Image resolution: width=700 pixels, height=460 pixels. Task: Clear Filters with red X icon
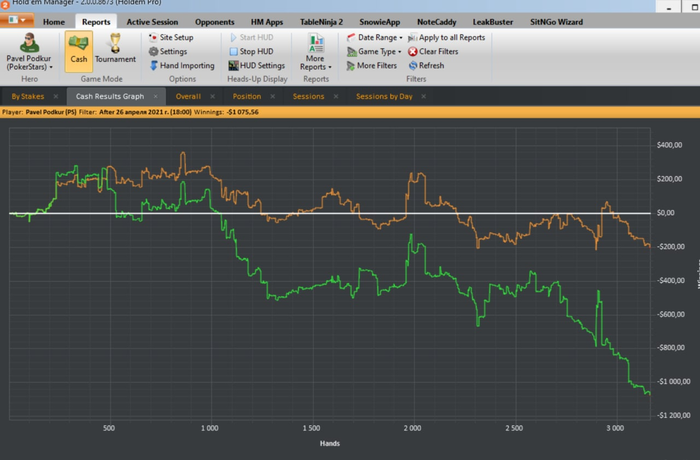(x=434, y=51)
